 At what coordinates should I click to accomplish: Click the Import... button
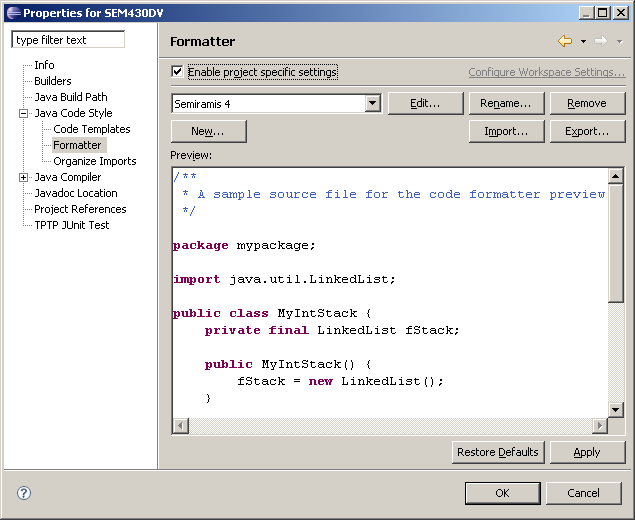point(506,131)
